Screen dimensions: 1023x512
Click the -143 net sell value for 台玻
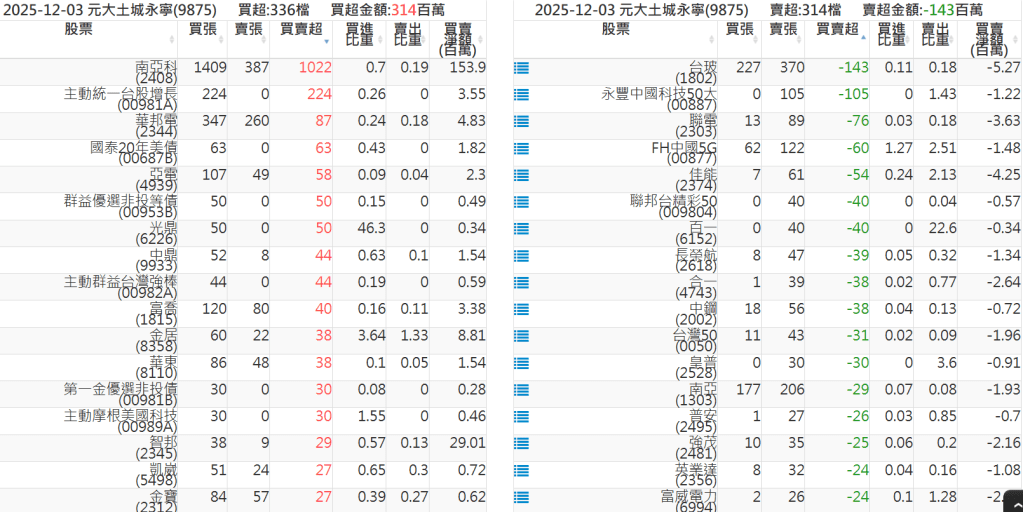point(852,68)
